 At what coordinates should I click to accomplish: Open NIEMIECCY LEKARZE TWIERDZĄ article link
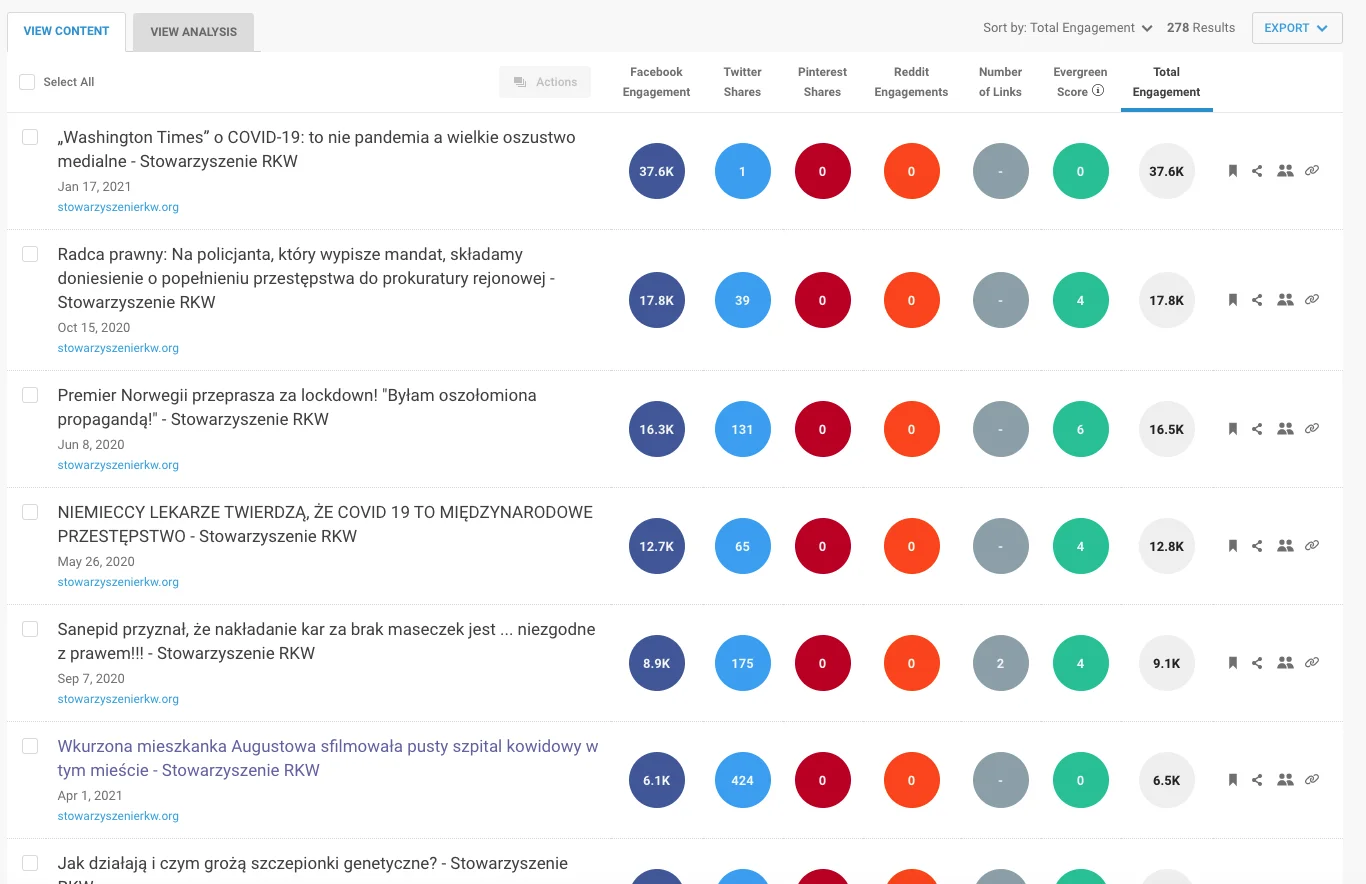pos(325,524)
